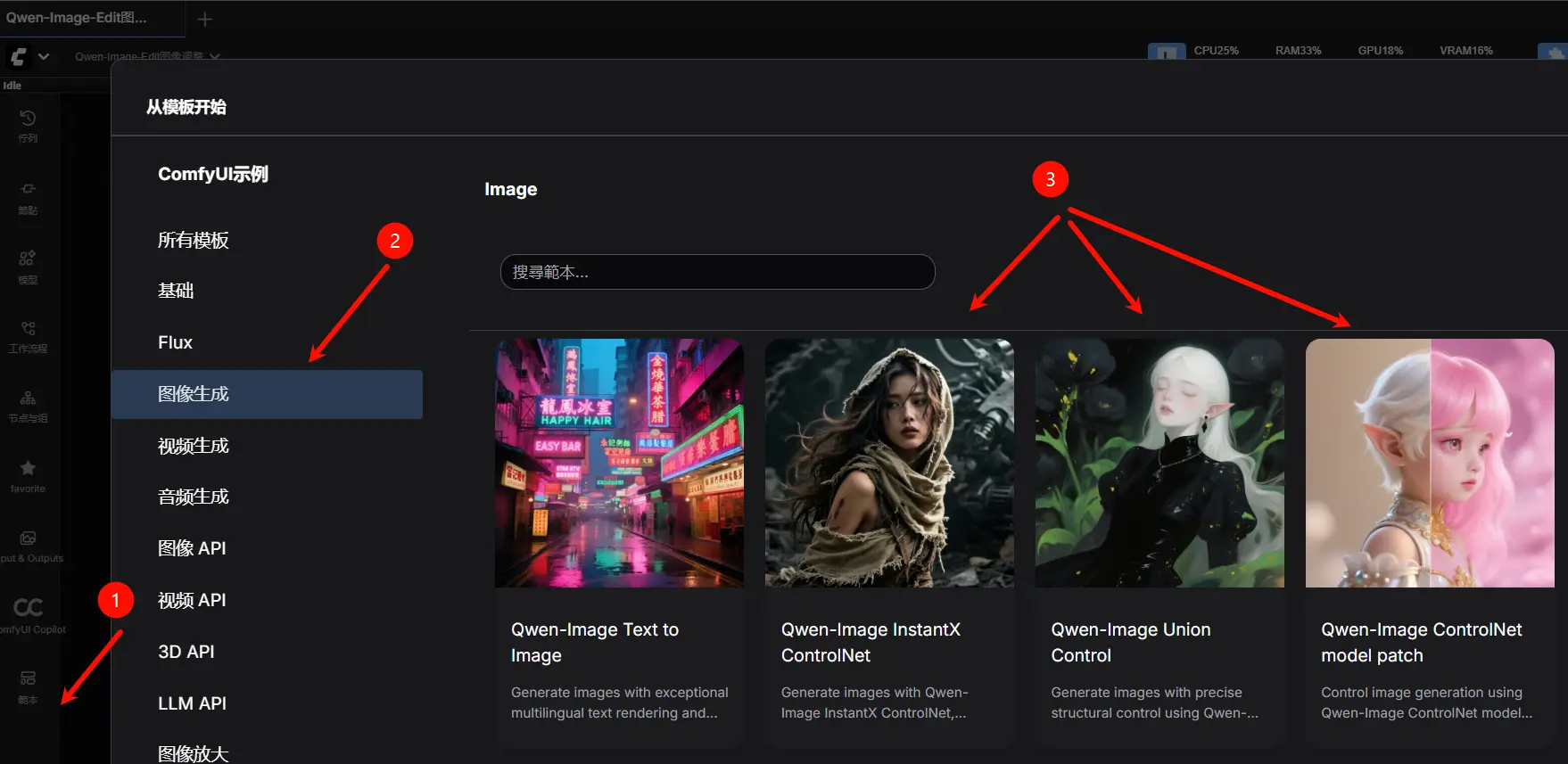
Task: Choose the Flux template category
Action: [175, 342]
